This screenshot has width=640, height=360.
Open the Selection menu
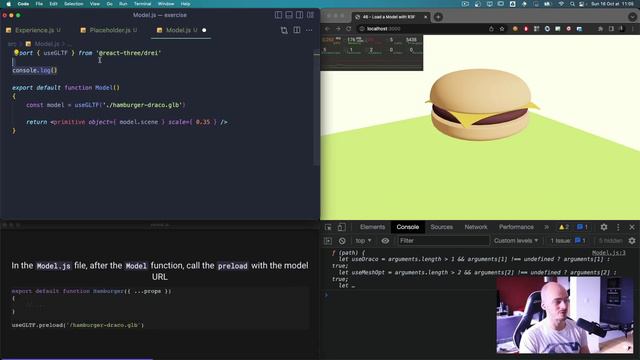pos(73,4)
